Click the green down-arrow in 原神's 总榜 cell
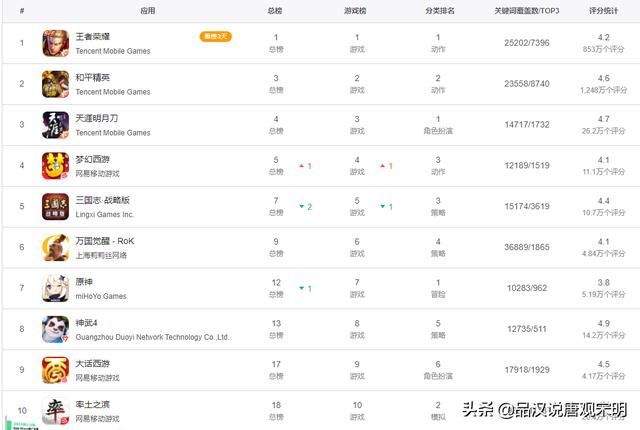The height and width of the screenshot is (430, 640). [x=302, y=288]
